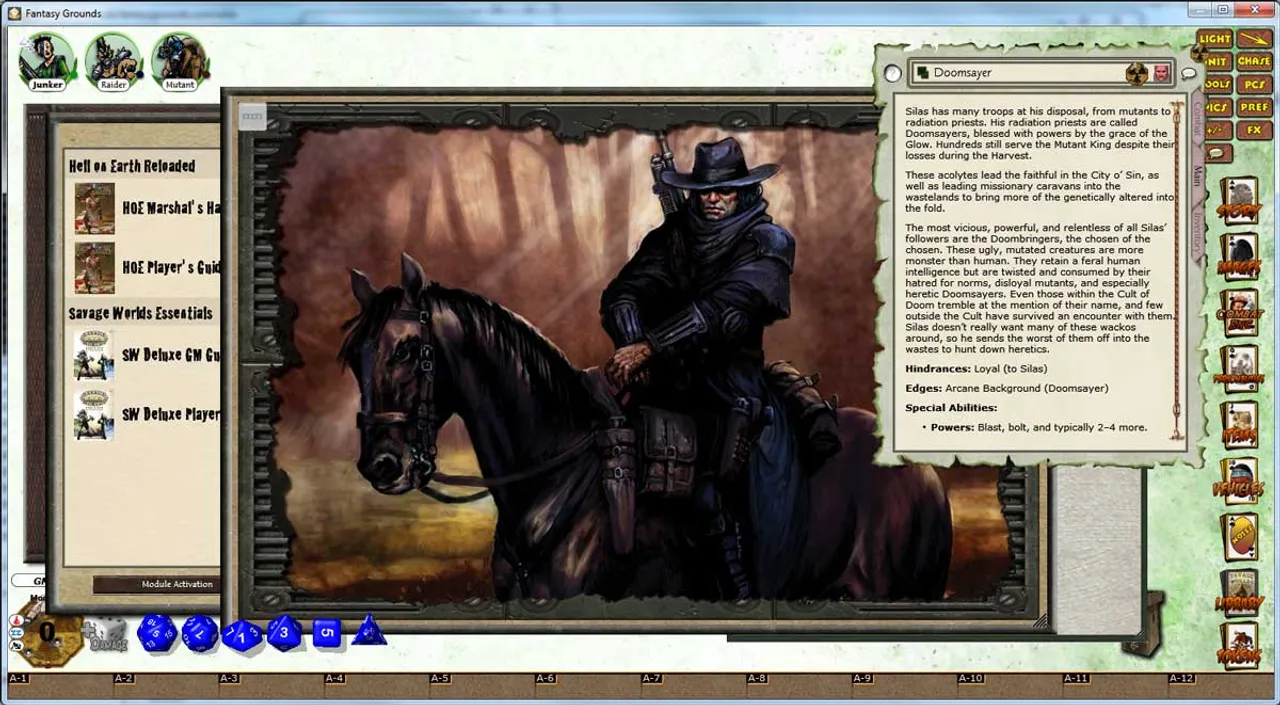Image resolution: width=1280 pixels, height=705 pixels.
Task: Click the Doomsayer text scrollbar rope
Action: [1178, 270]
